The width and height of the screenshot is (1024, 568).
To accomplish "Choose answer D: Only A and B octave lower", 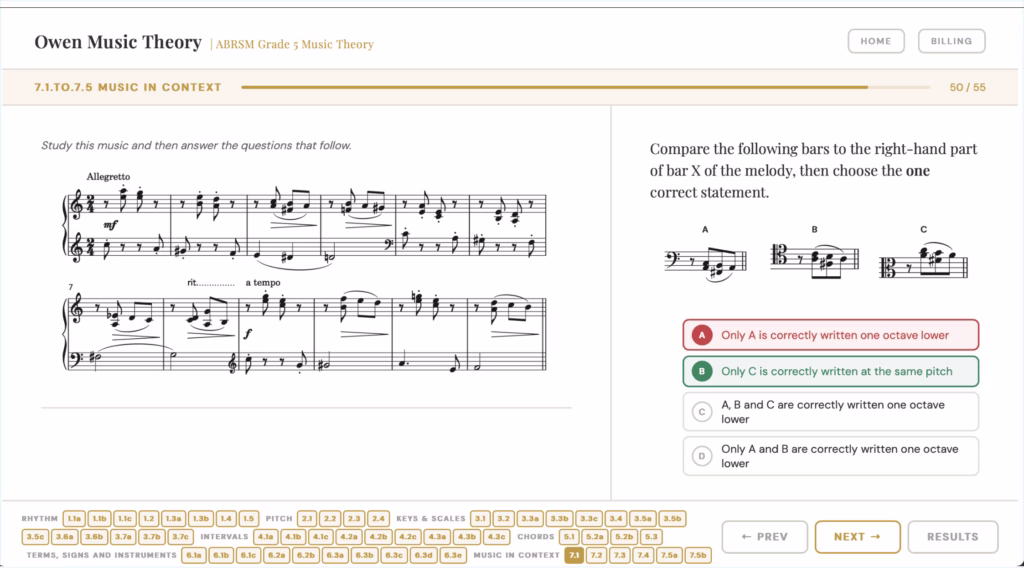I will 831,456.
